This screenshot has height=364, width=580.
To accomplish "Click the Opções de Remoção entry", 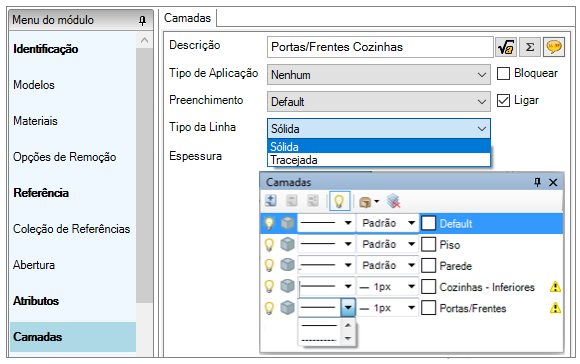I will point(65,157).
